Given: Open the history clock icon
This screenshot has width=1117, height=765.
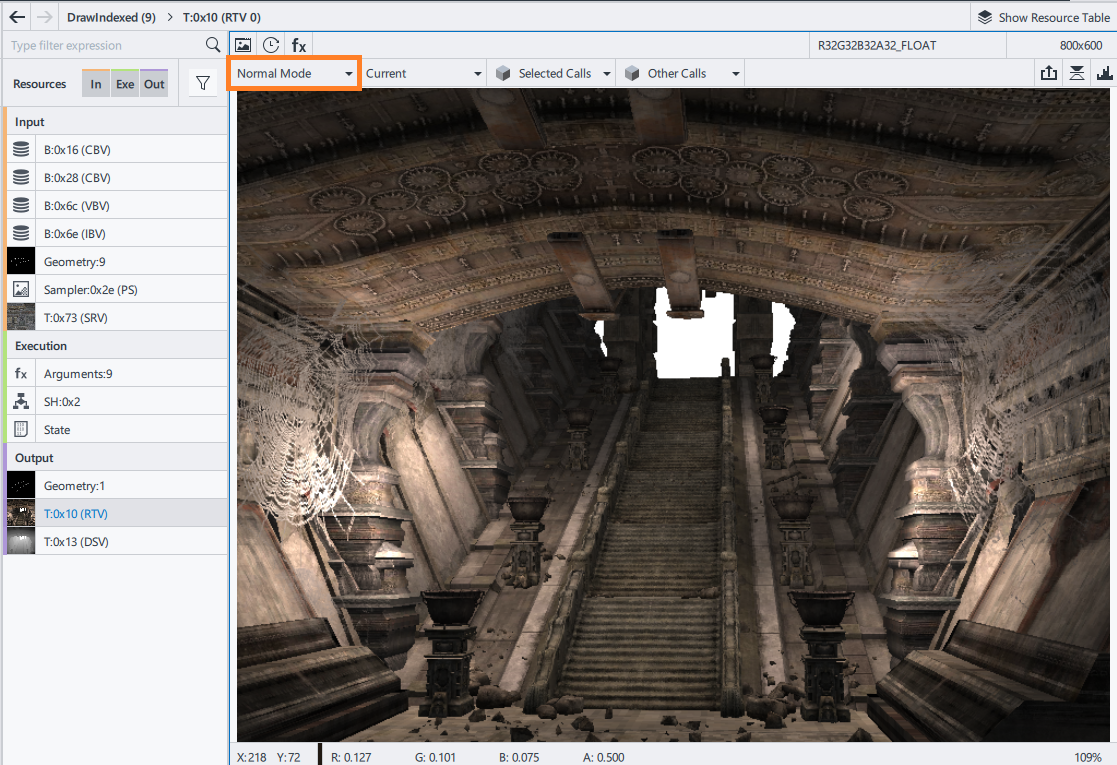Looking at the screenshot, I should tap(271, 45).
